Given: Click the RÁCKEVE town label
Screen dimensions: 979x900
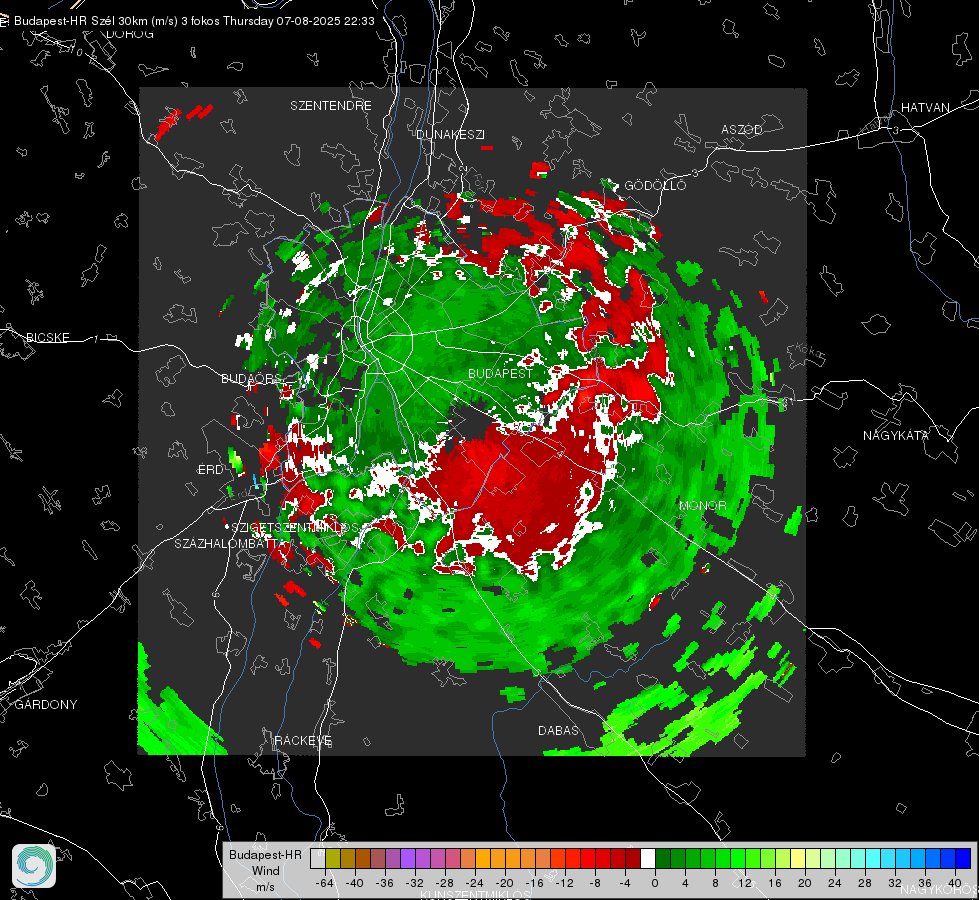Looking at the screenshot, I should tap(303, 740).
